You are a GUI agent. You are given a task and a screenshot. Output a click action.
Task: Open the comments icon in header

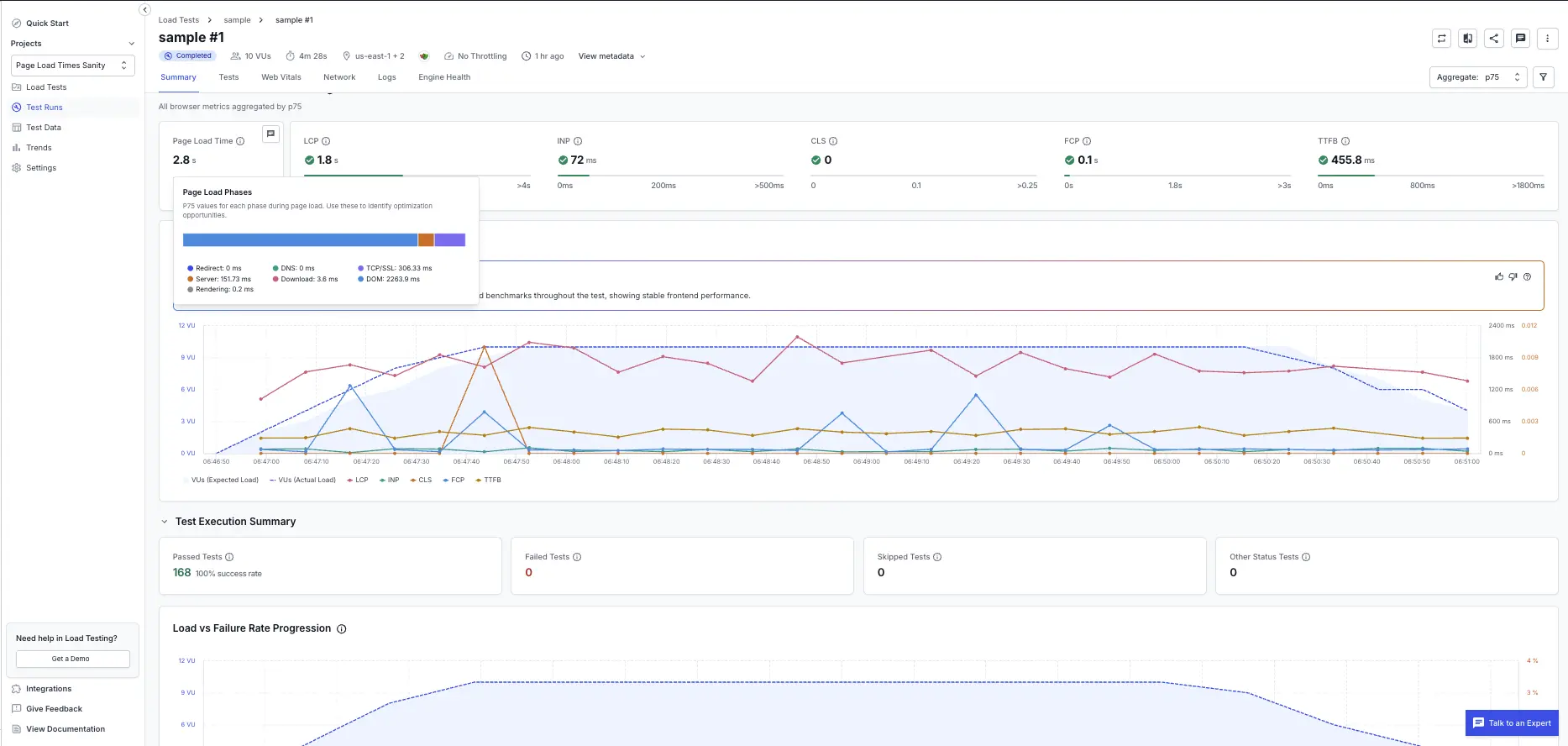(x=1520, y=38)
